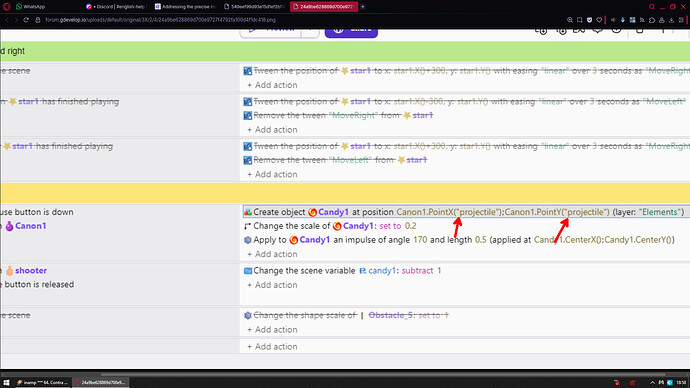Click the Candy1 icon in Change the scale action
The height and width of the screenshot is (388, 690).
[x=337, y=226]
